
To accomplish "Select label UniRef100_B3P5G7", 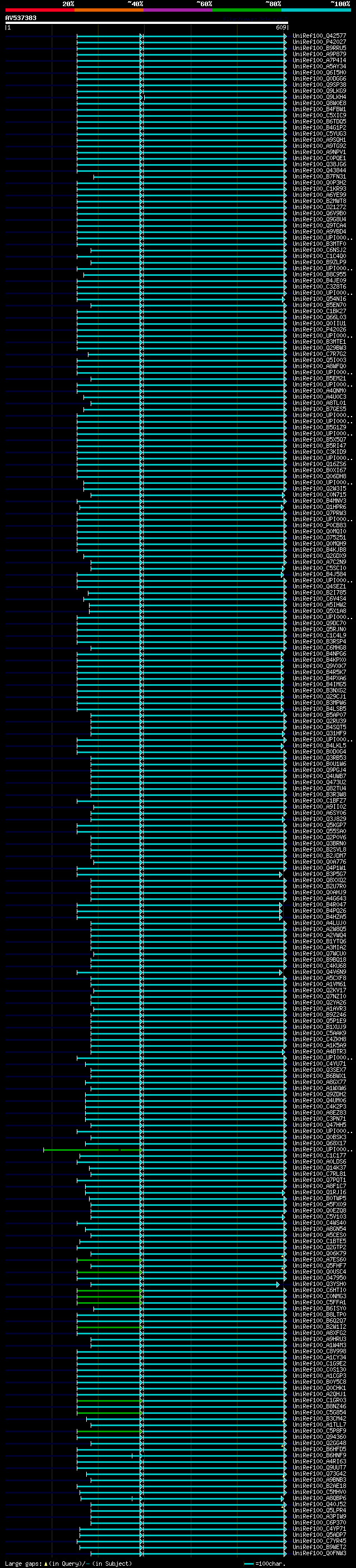I will tap(319, 874).
